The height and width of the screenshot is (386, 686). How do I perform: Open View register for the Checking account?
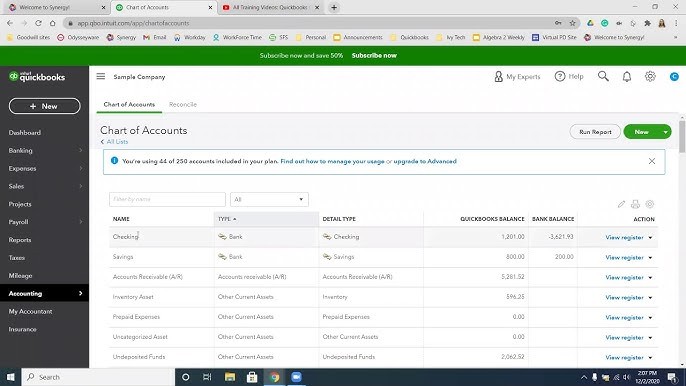point(624,238)
